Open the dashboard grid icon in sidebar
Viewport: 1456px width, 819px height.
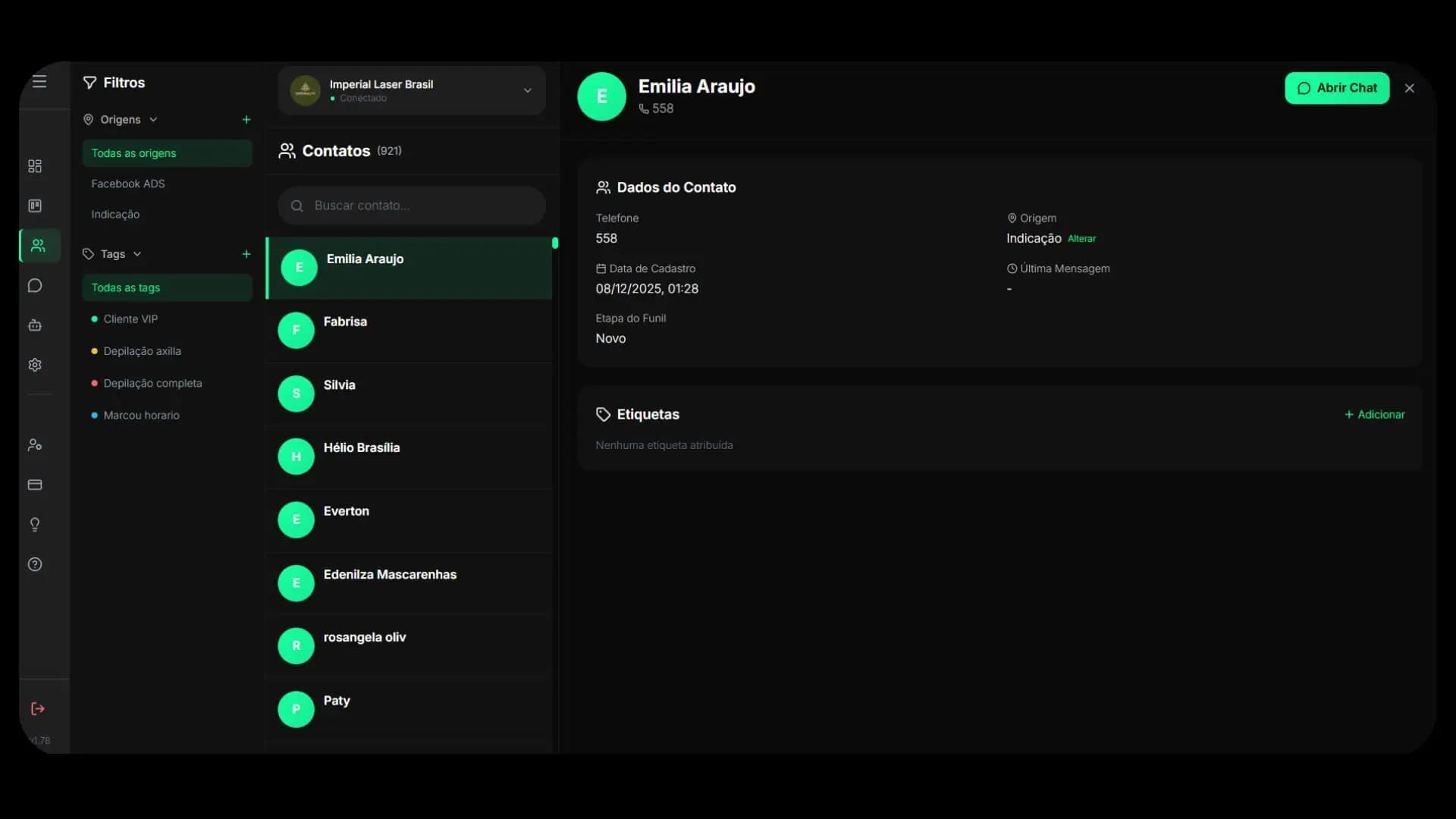click(35, 166)
